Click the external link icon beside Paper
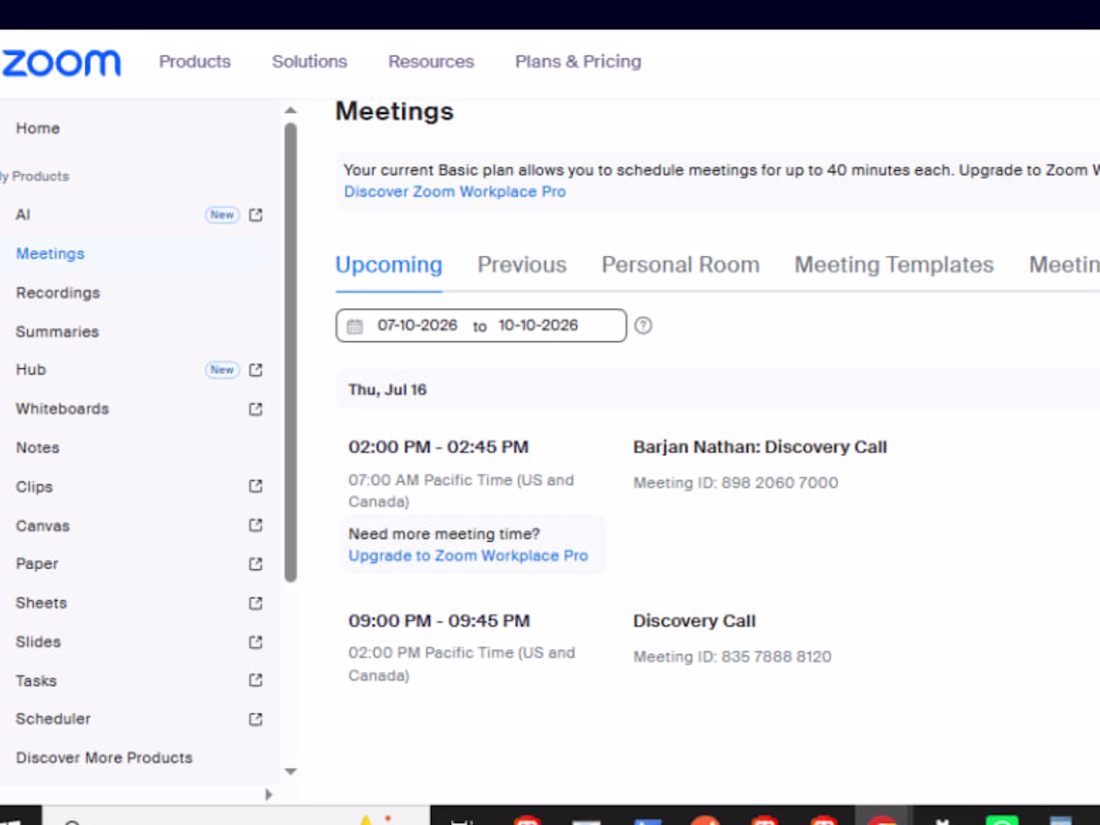Viewport: 1100px width, 825px height. click(255, 564)
